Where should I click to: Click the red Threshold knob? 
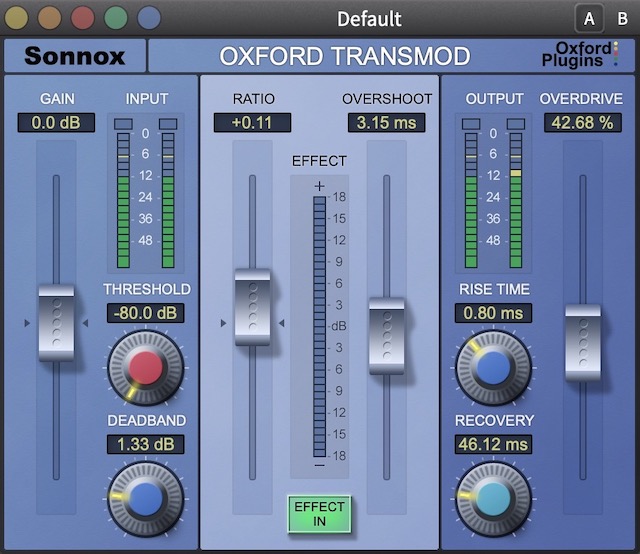tap(145, 367)
